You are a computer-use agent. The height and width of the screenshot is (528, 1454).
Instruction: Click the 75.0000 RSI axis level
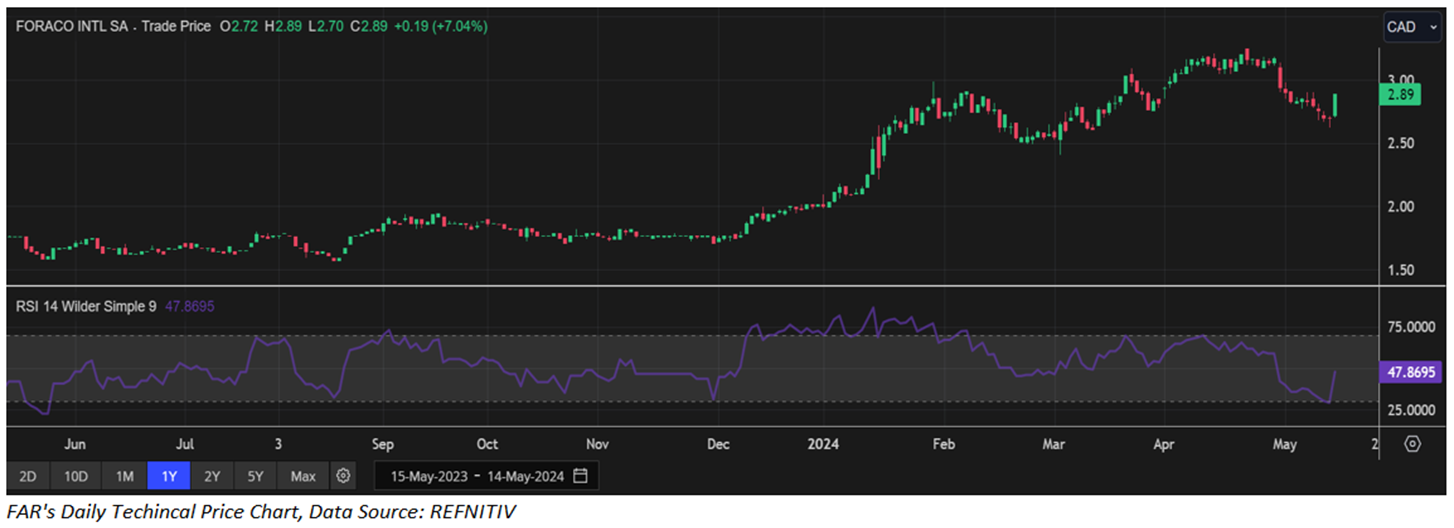1412,327
